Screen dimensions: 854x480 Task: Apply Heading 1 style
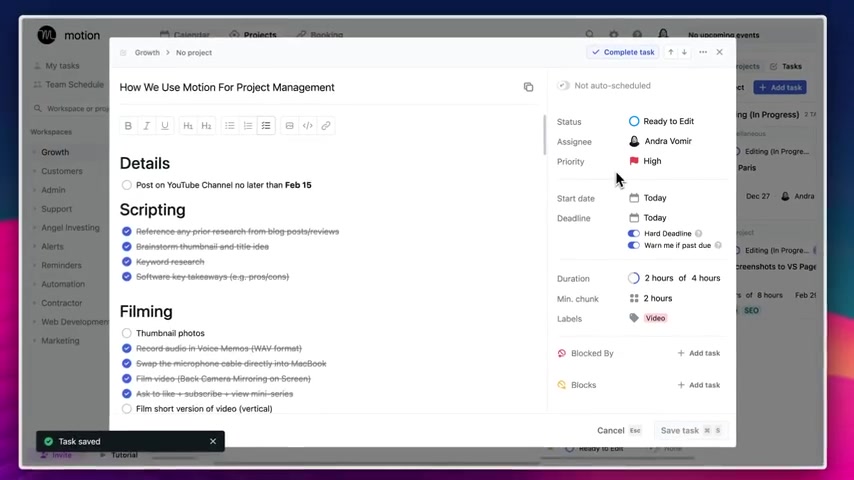(188, 126)
